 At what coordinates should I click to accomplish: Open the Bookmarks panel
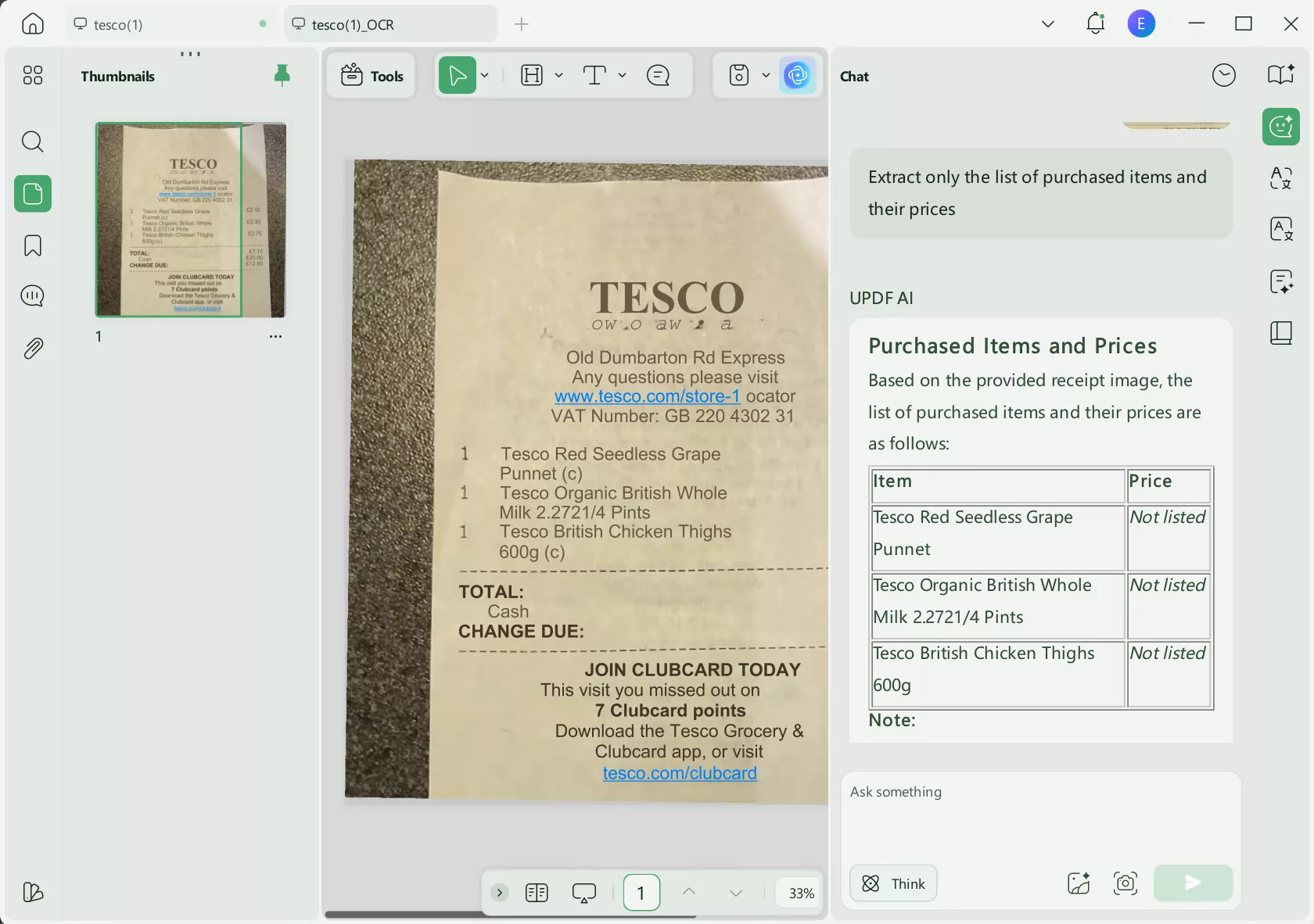coord(32,245)
